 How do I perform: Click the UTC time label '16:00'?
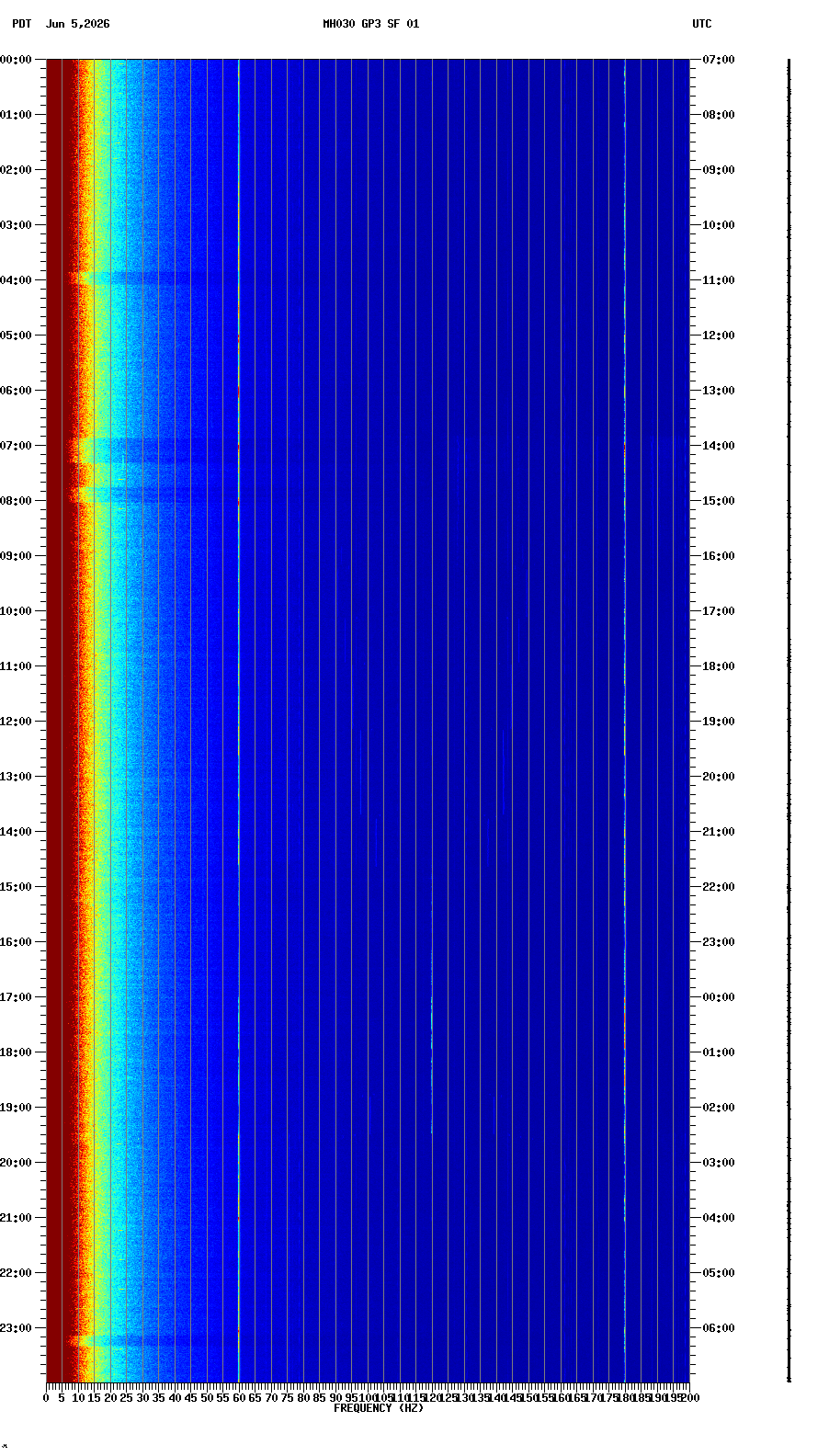[x=719, y=556]
